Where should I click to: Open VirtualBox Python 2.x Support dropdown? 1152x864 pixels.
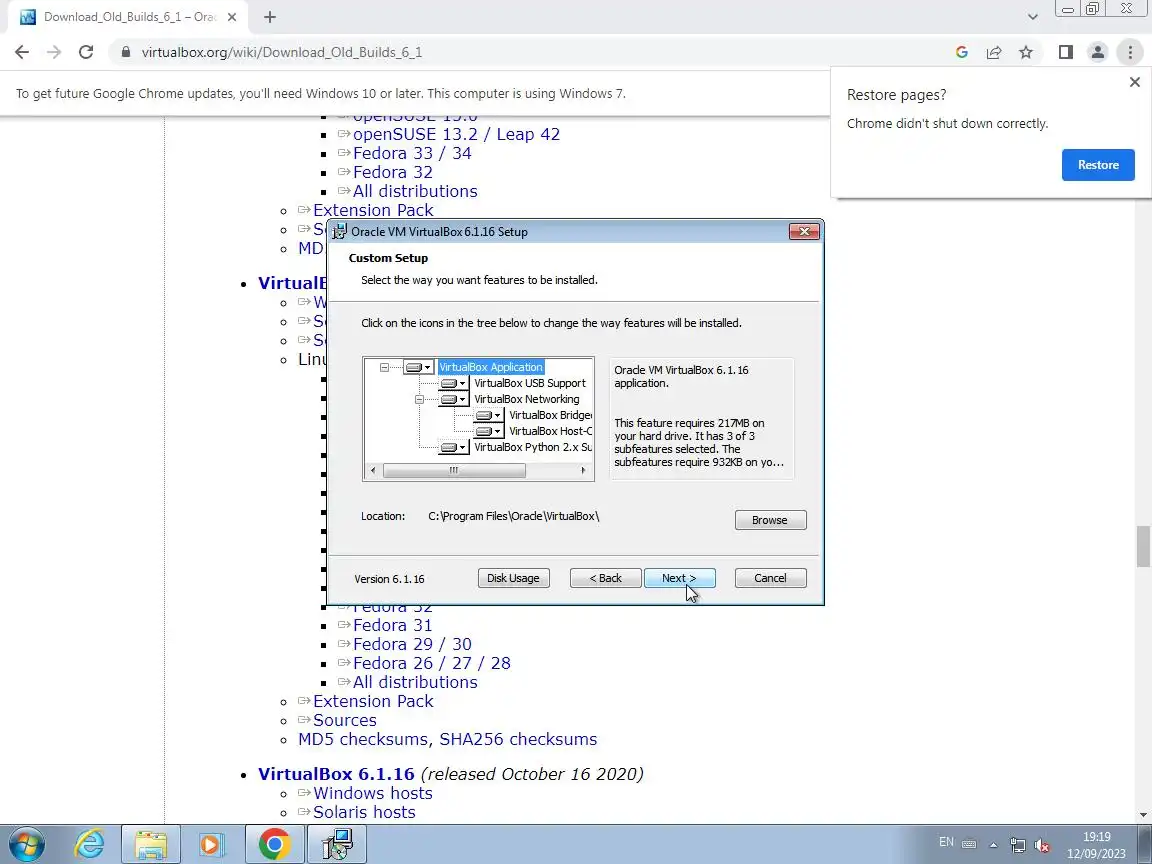point(453,447)
